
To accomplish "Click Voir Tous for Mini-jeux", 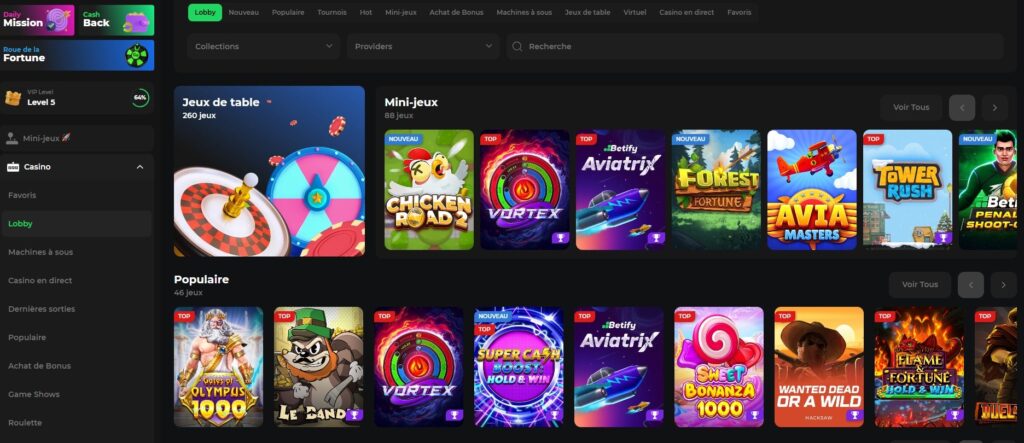I will pos(911,108).
